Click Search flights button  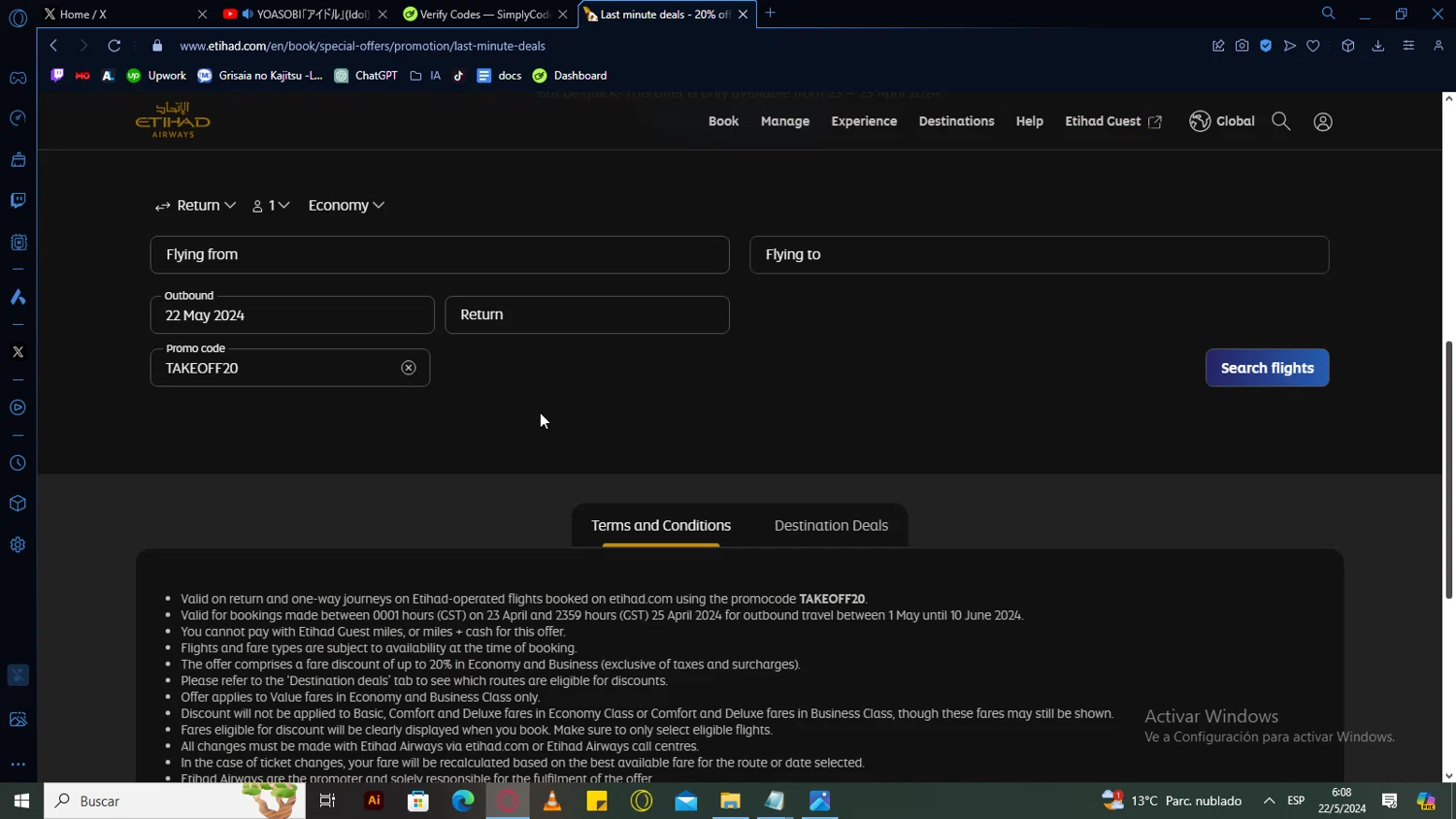(1267, 368)
